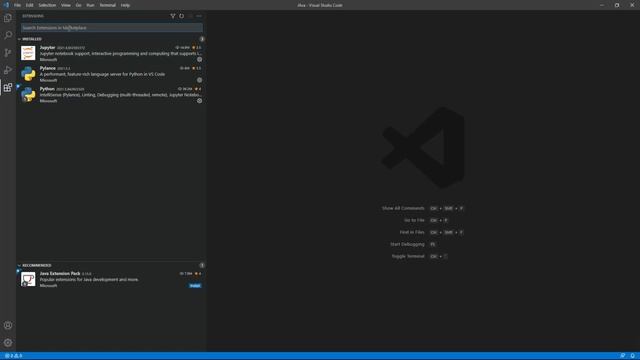Click the Jupyter extension logo

[x=28, y=53]
